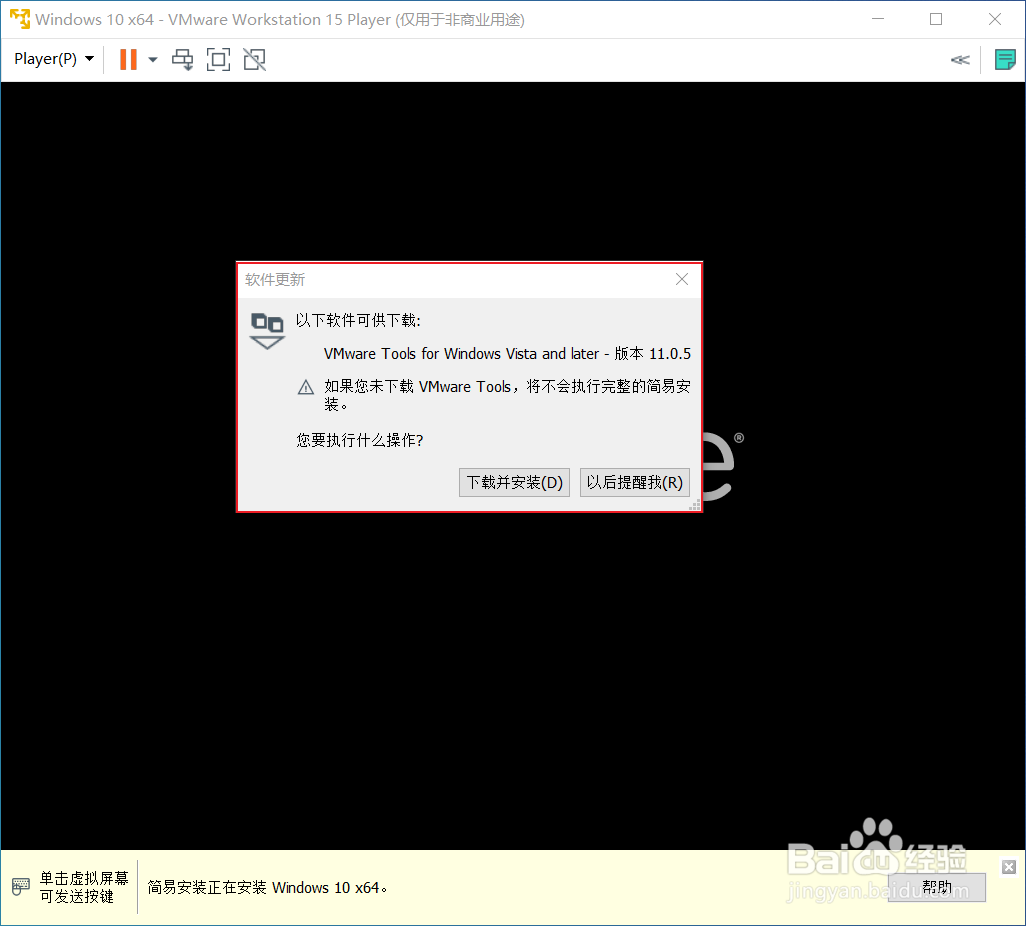Click the resize grip of the 软件更新 dialog
The height and width of the screenshot is (926, 1026).
click(695, 505)
